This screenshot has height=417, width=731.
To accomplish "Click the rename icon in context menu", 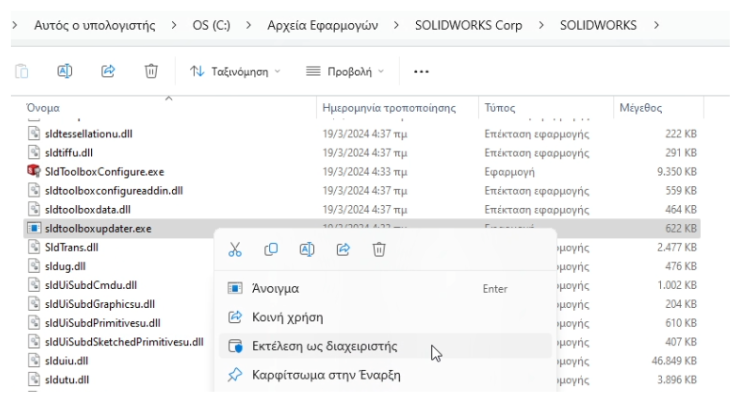I will [x=306, y=249].
